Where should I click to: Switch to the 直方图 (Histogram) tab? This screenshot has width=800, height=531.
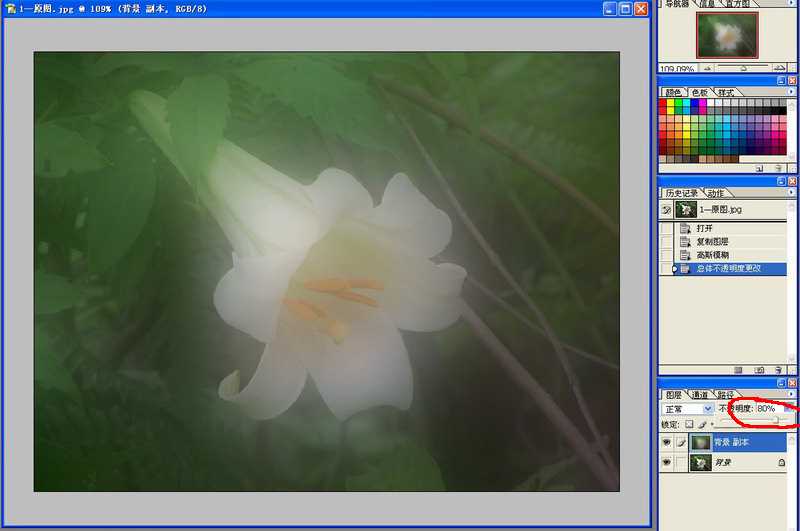coord(738,4)
